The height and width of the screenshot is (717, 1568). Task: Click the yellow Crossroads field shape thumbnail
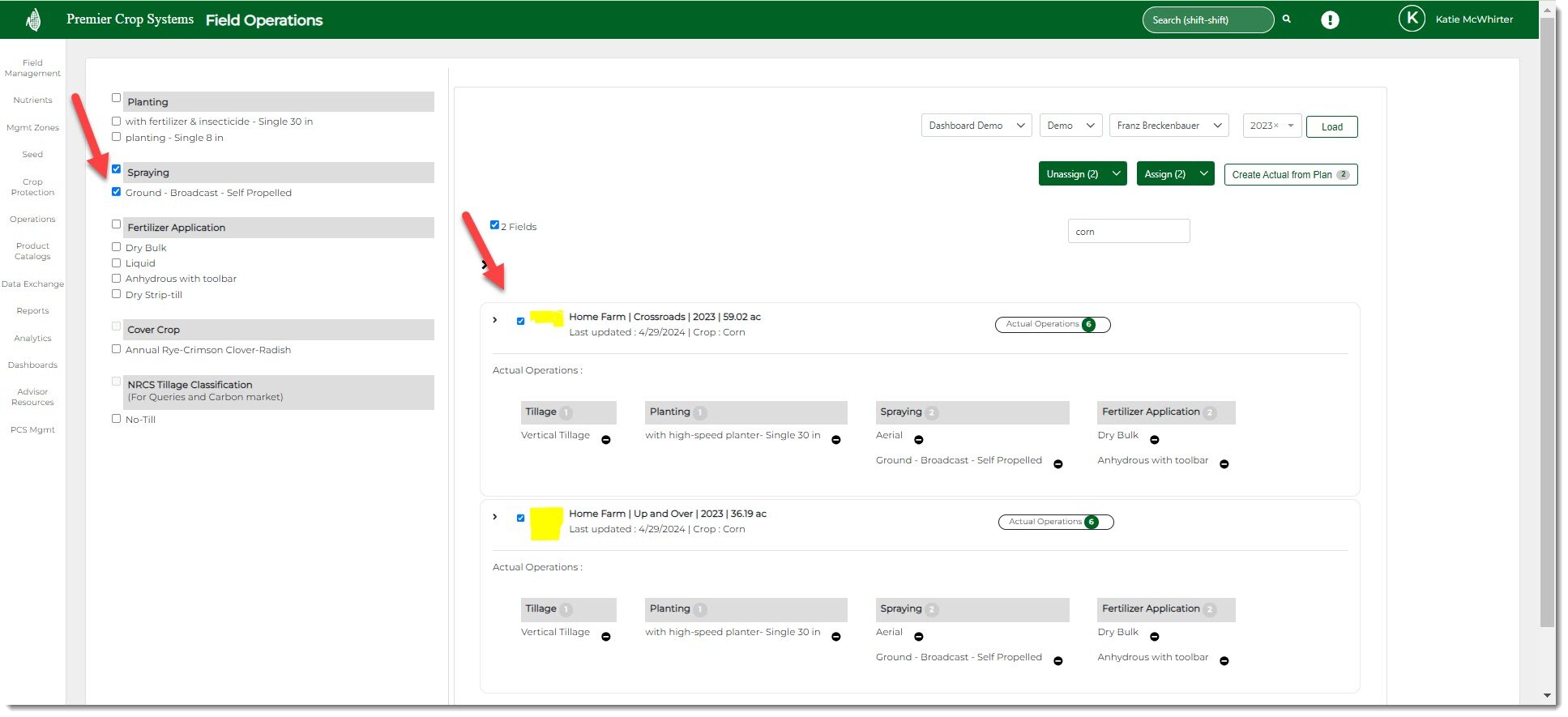[546, 318]
